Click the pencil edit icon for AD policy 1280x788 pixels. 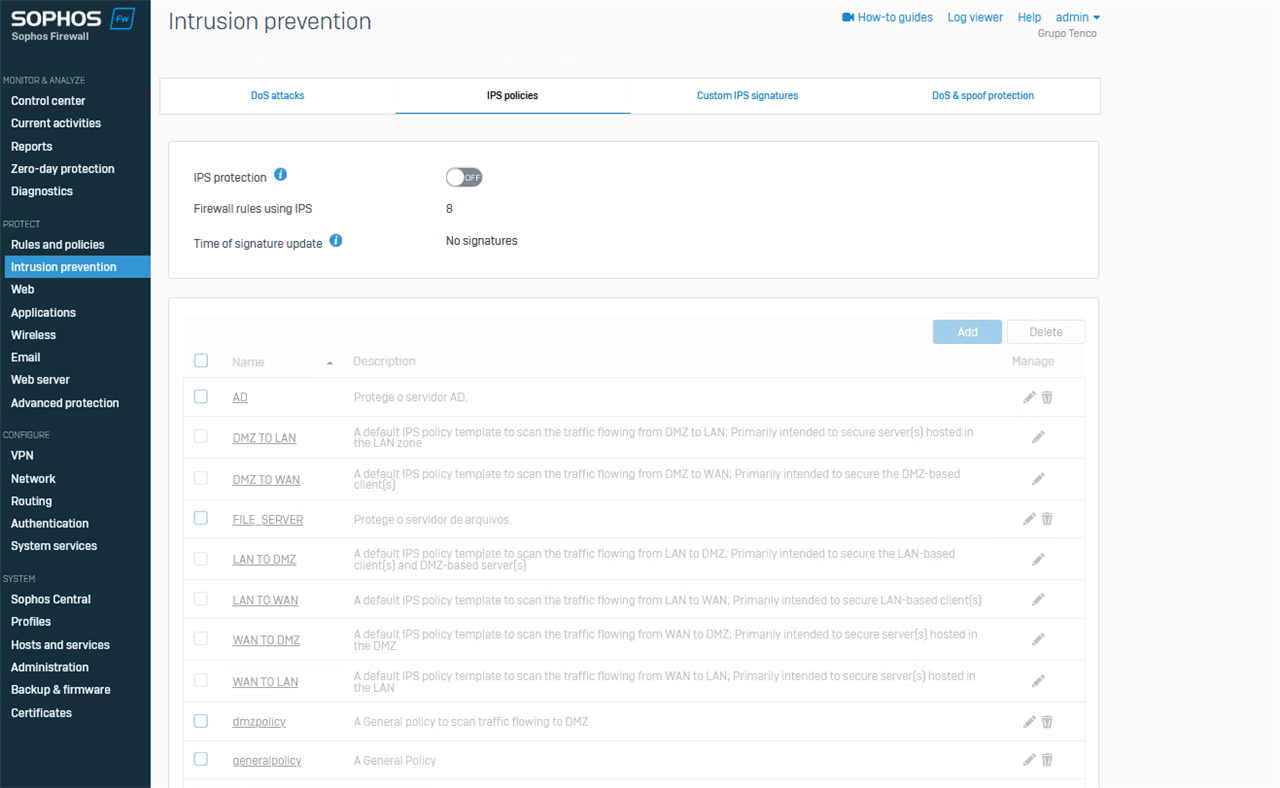[1029, 397]
